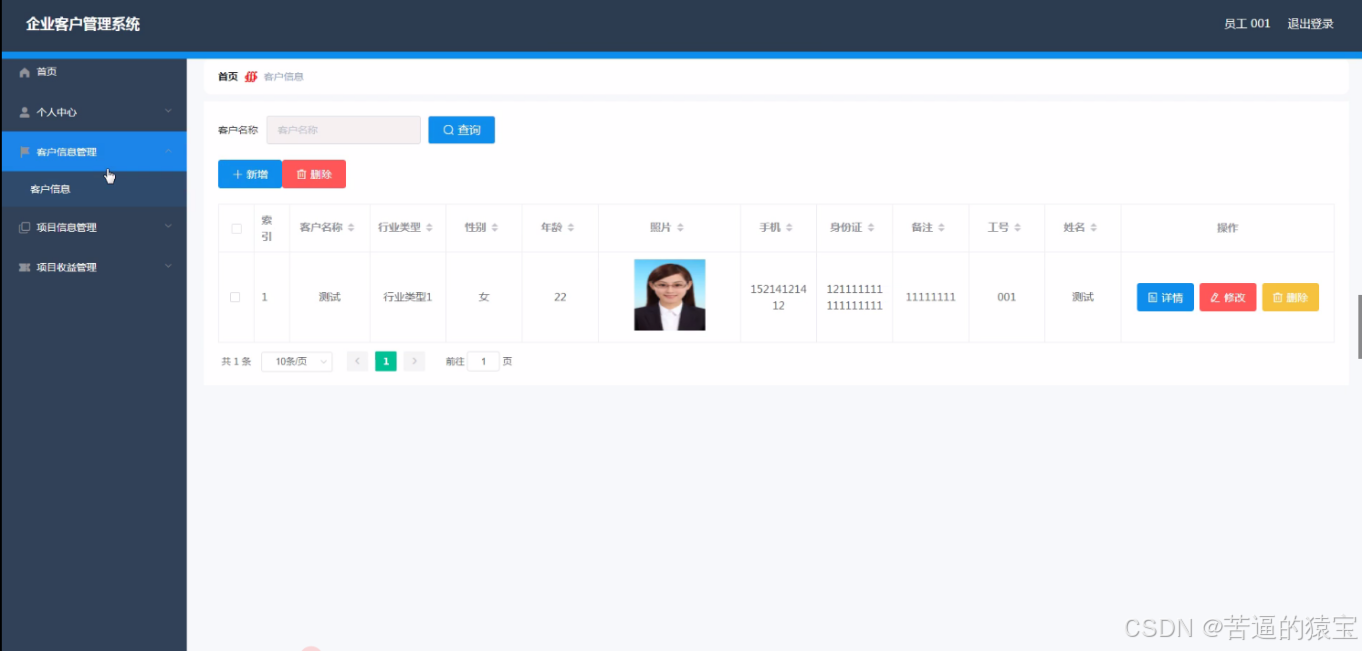Sort by 身份证 column arrows
The height and width of the screenshot is (651, 1362).
click(871, 228)
